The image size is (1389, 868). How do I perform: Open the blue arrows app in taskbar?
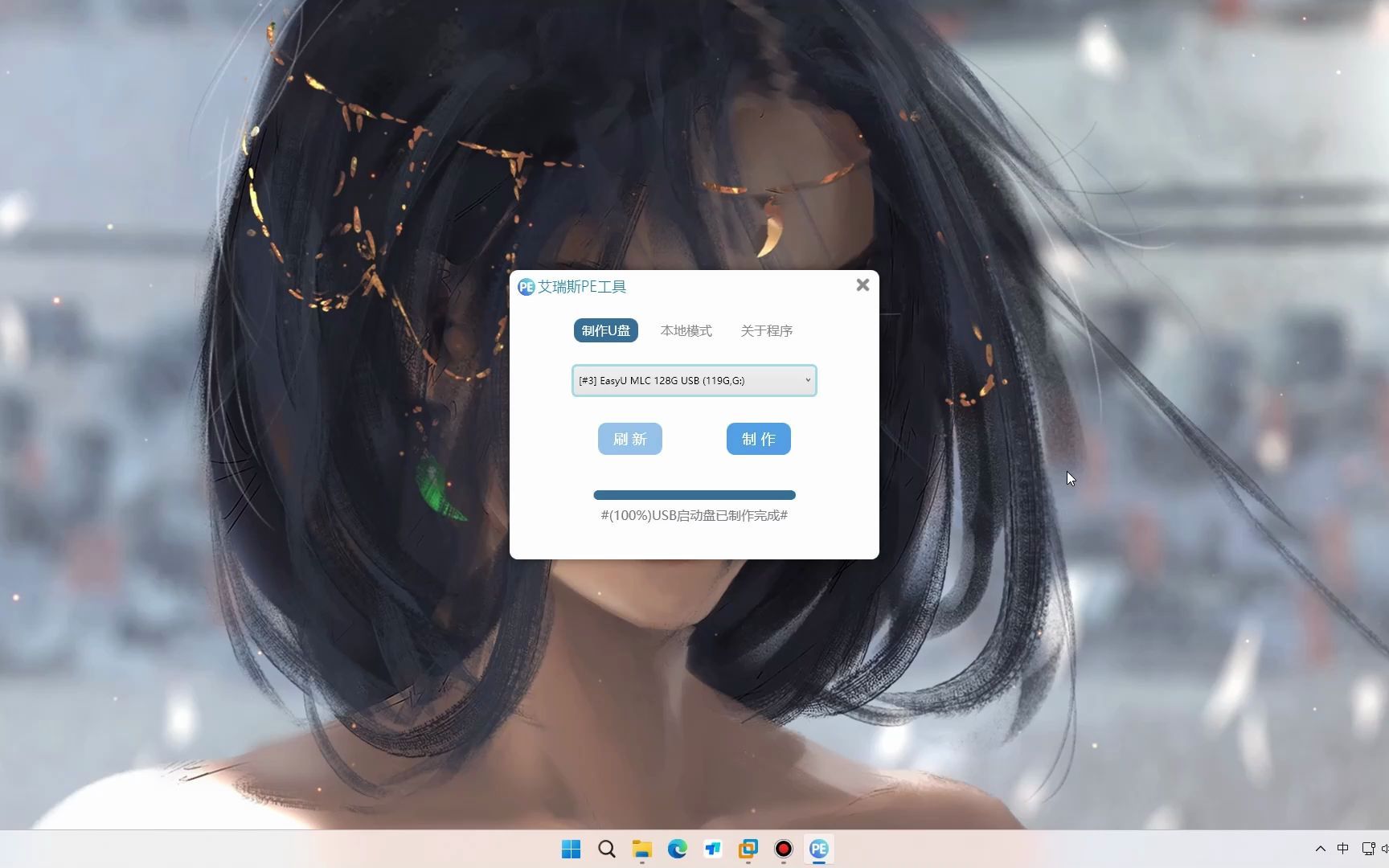click(713, 849)
